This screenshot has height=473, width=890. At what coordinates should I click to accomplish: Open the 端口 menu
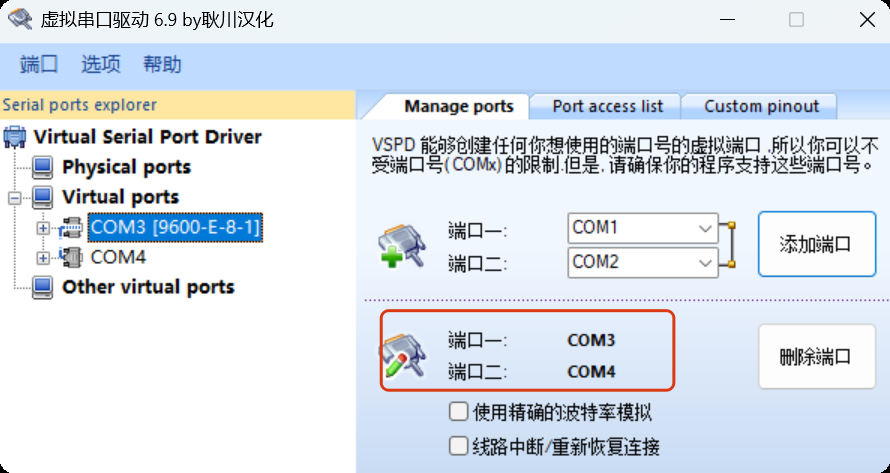39,64
